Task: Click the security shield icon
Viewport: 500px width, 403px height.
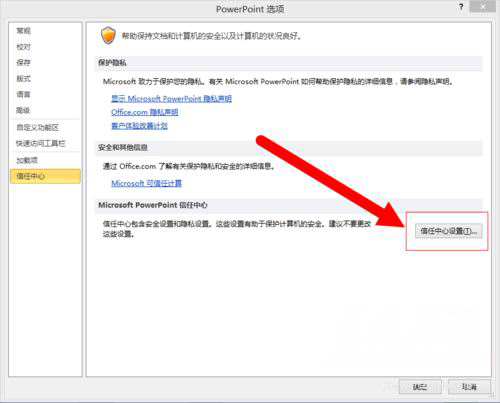Action: point(108,35)
